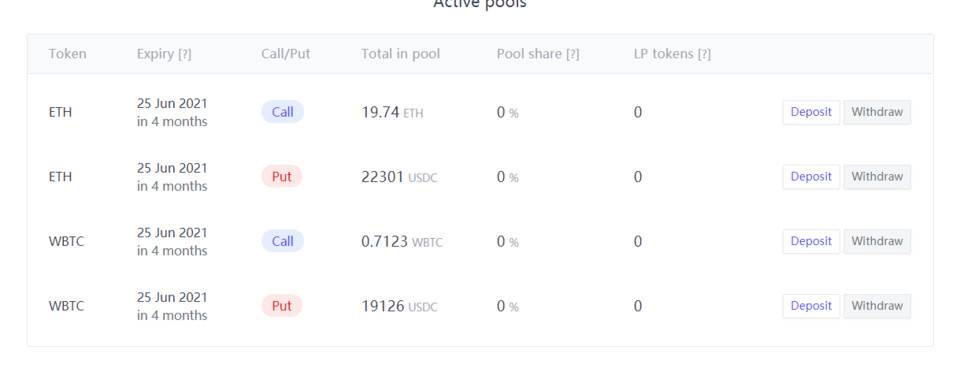
Task: Click the Call/Put column header
Action: [286, 54]
